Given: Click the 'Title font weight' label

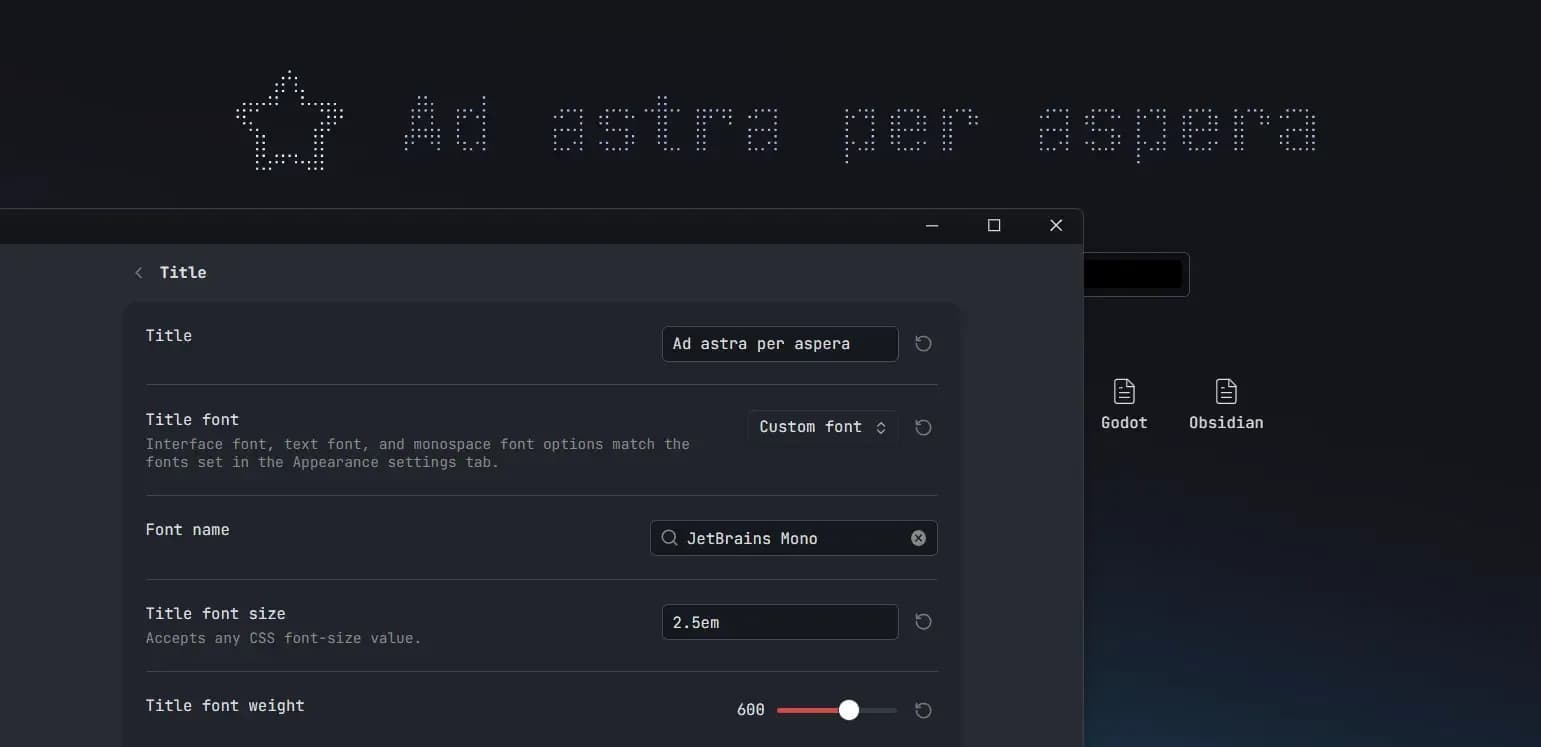Looking at the screenshot, I should click(x=225, y=706).
